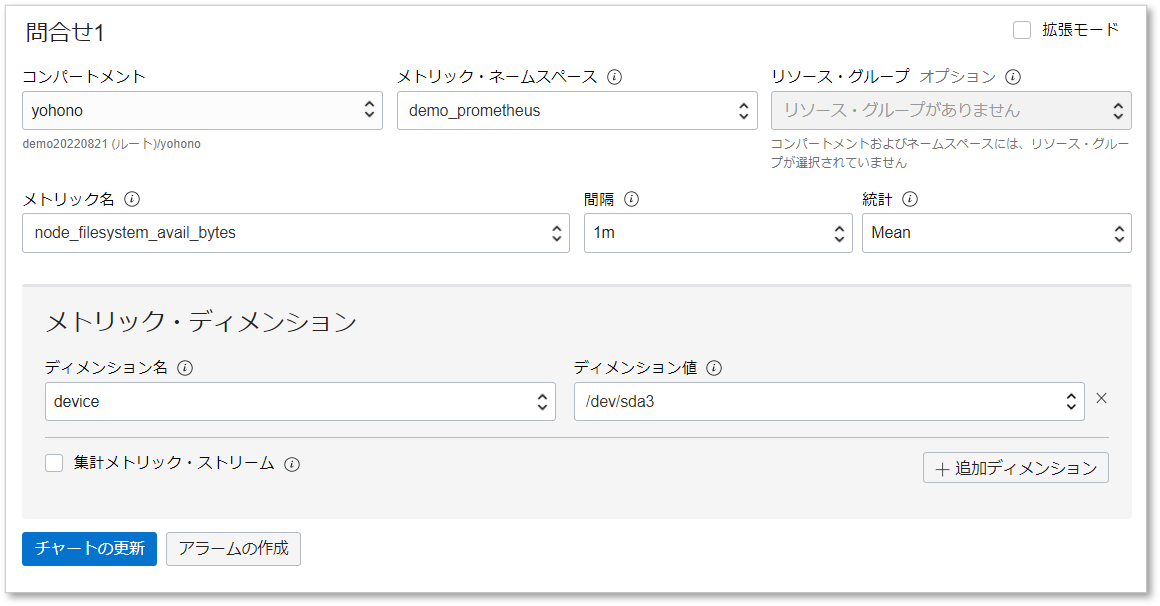Open the 間隔 info icon
Screen dimensions: 1160x606
point(631,199)
